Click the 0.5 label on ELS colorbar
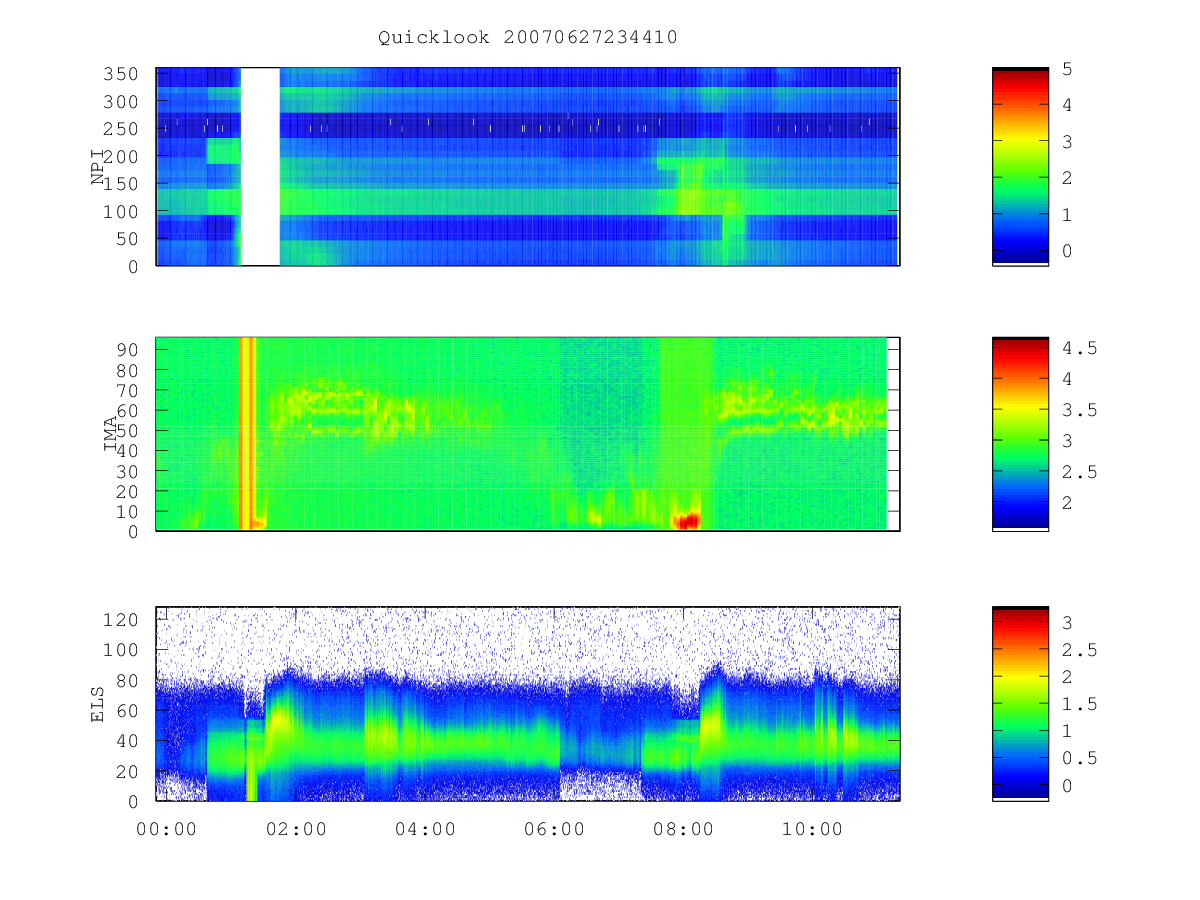 click(x=1078, y=758)
